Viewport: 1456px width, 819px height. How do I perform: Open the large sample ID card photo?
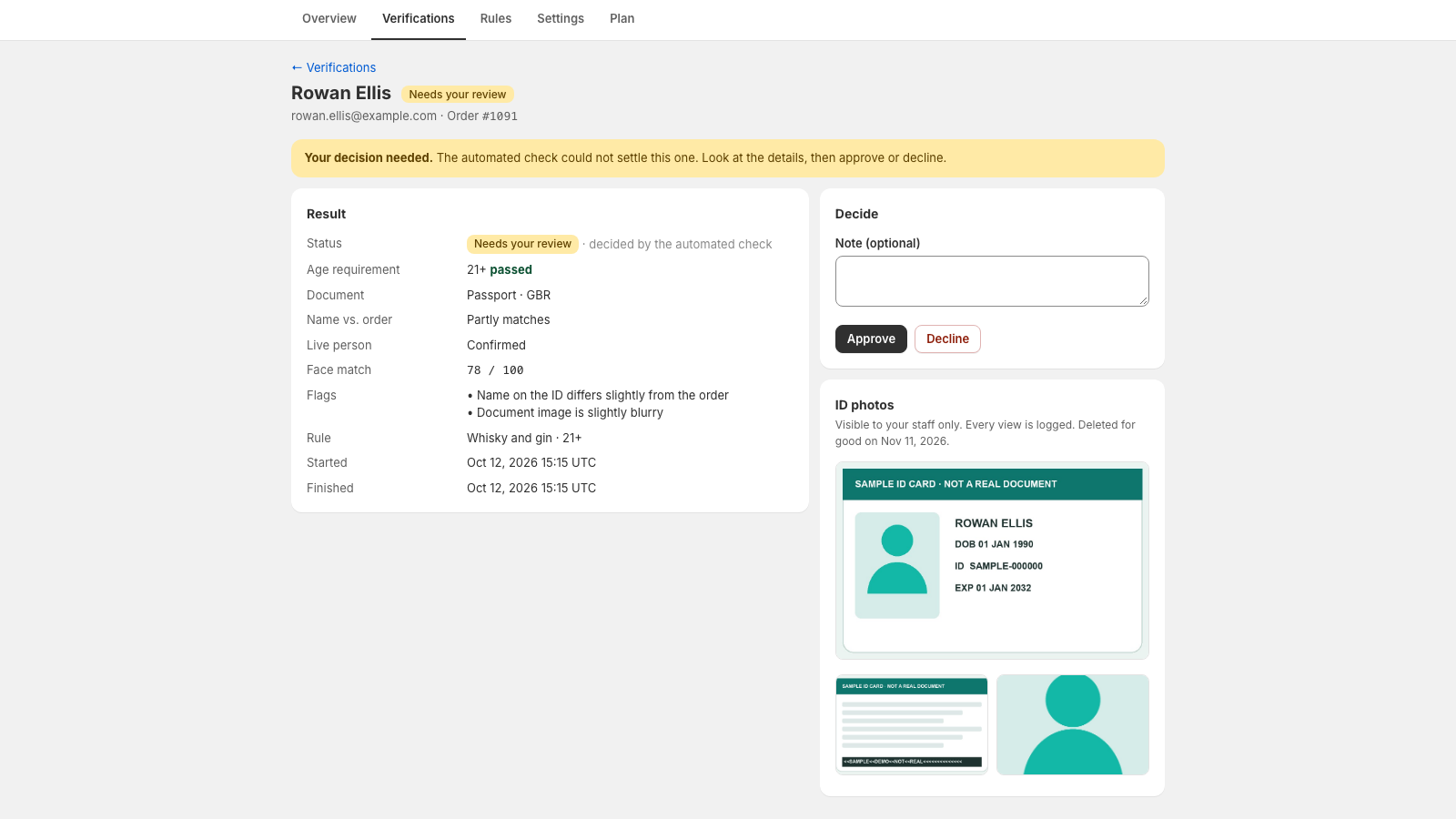[992, 561]
